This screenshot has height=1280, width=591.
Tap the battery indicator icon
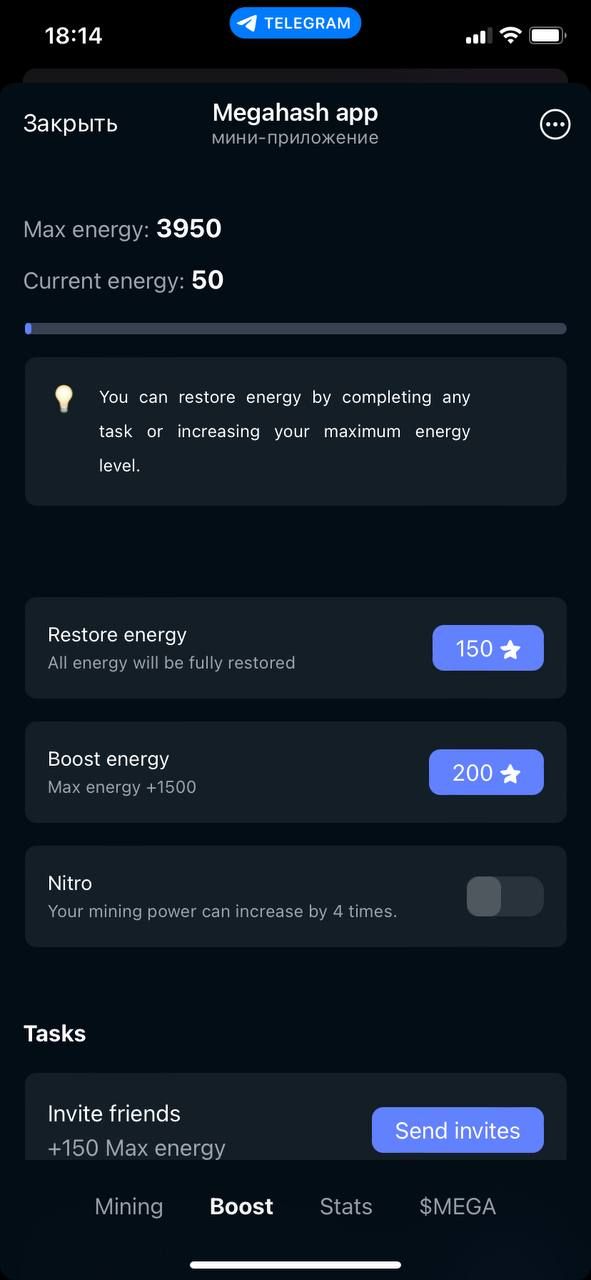548,36
